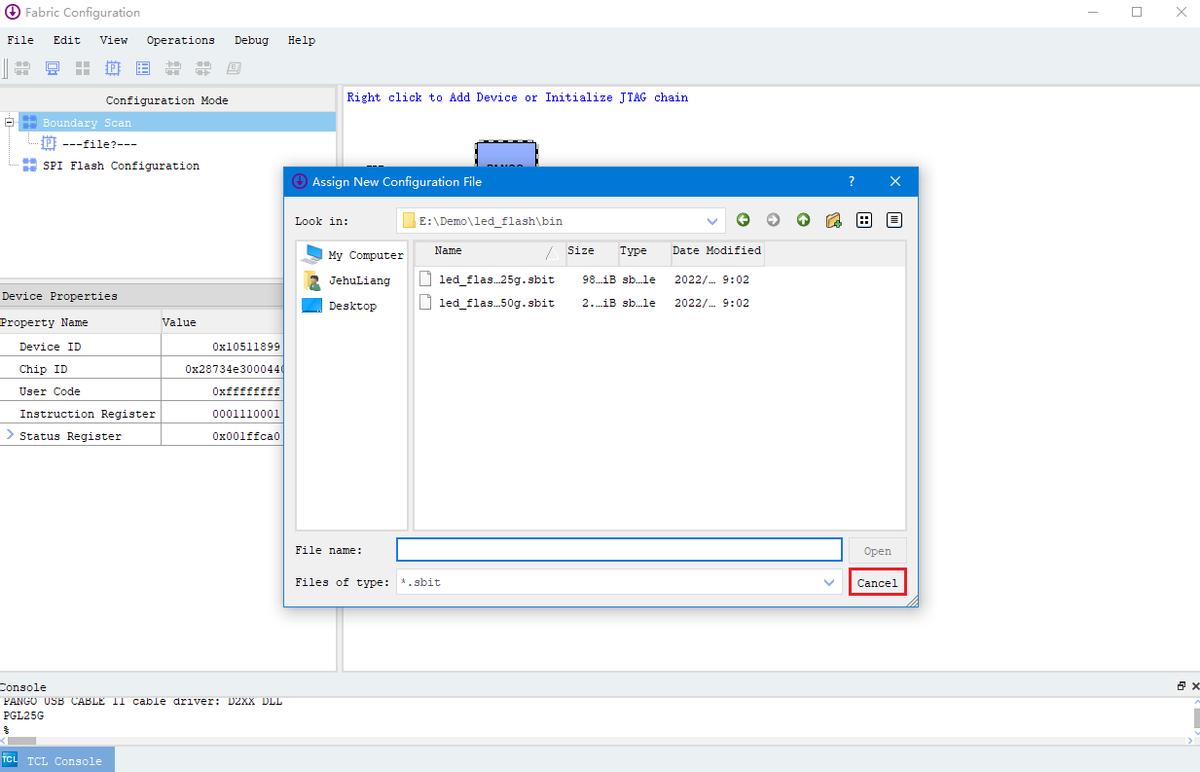1200x772 pixels.
Task: Go back using the dialog's green Back arrow
Action: [743, 220]
